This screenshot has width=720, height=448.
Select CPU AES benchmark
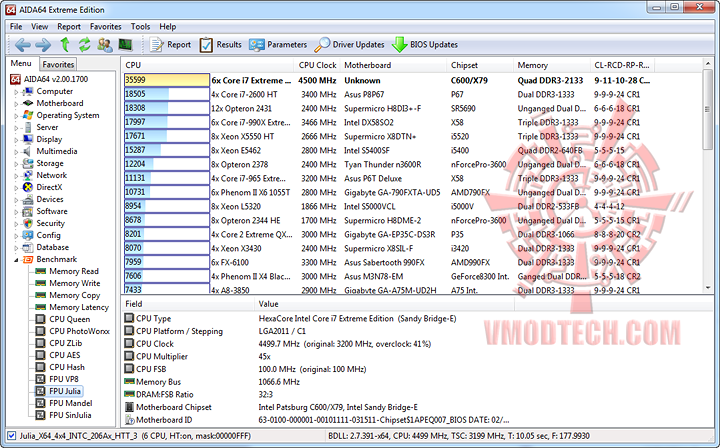(x=65, y=355)
